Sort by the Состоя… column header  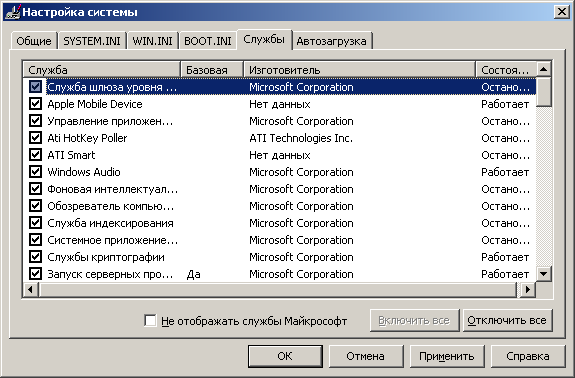[506, 69]
